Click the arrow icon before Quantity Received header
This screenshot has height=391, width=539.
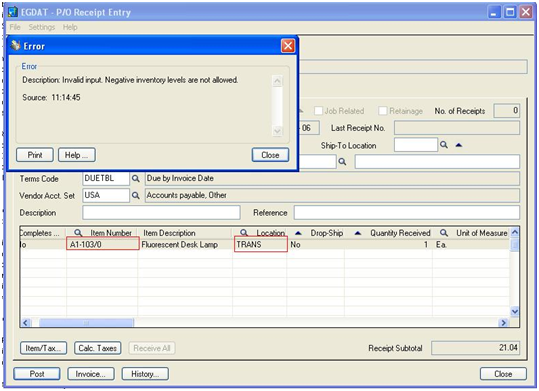(358, 233)
